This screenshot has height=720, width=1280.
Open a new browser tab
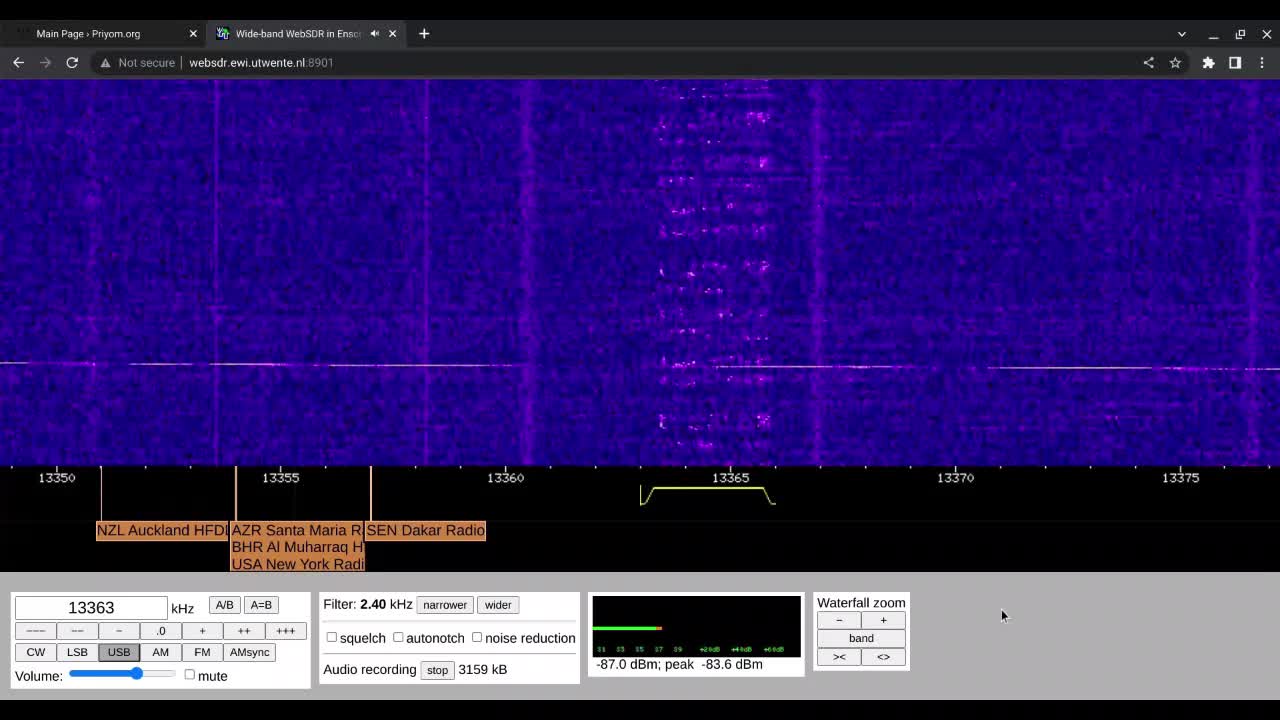pos(424,33)
